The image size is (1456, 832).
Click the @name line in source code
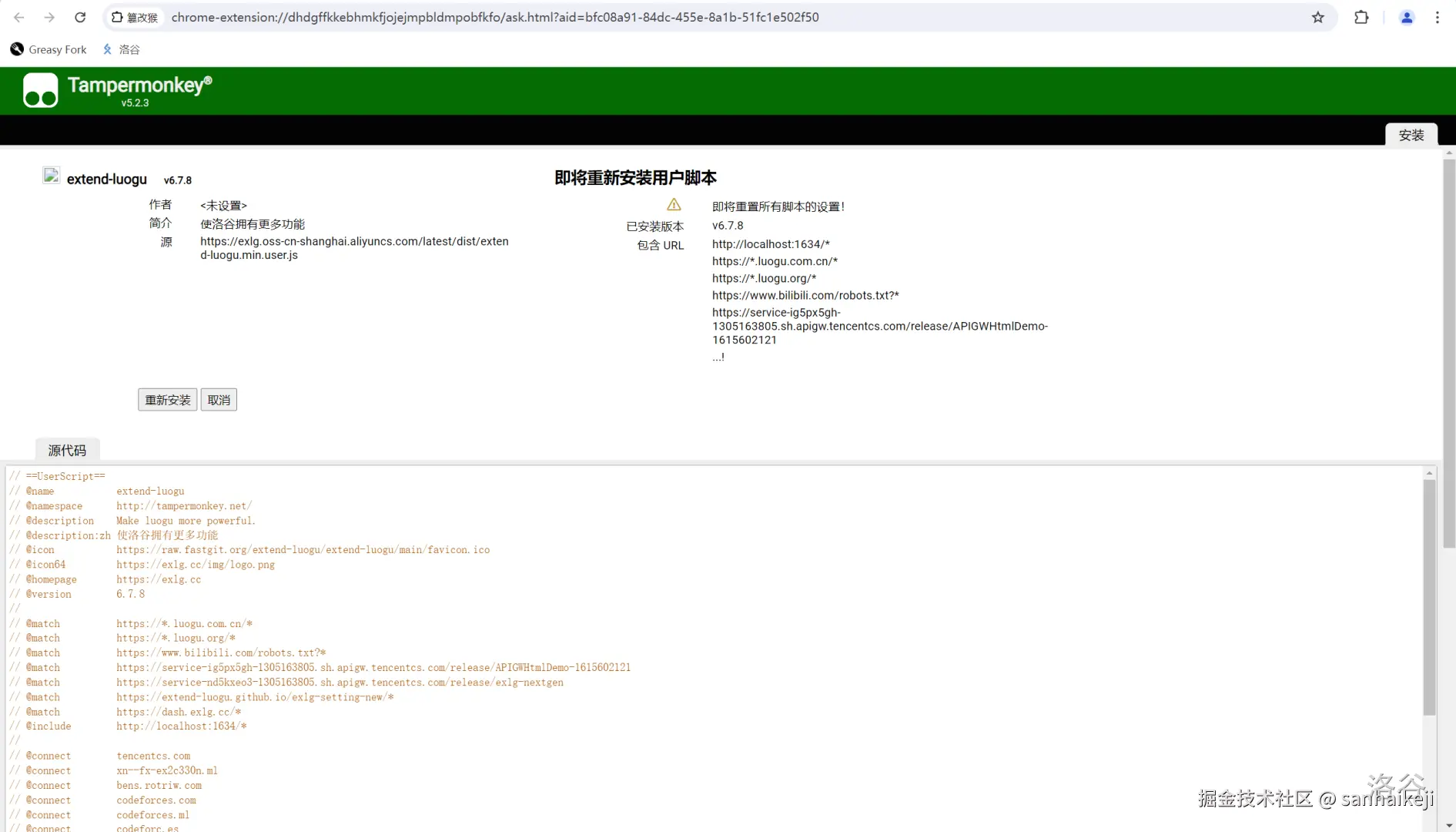97,491
